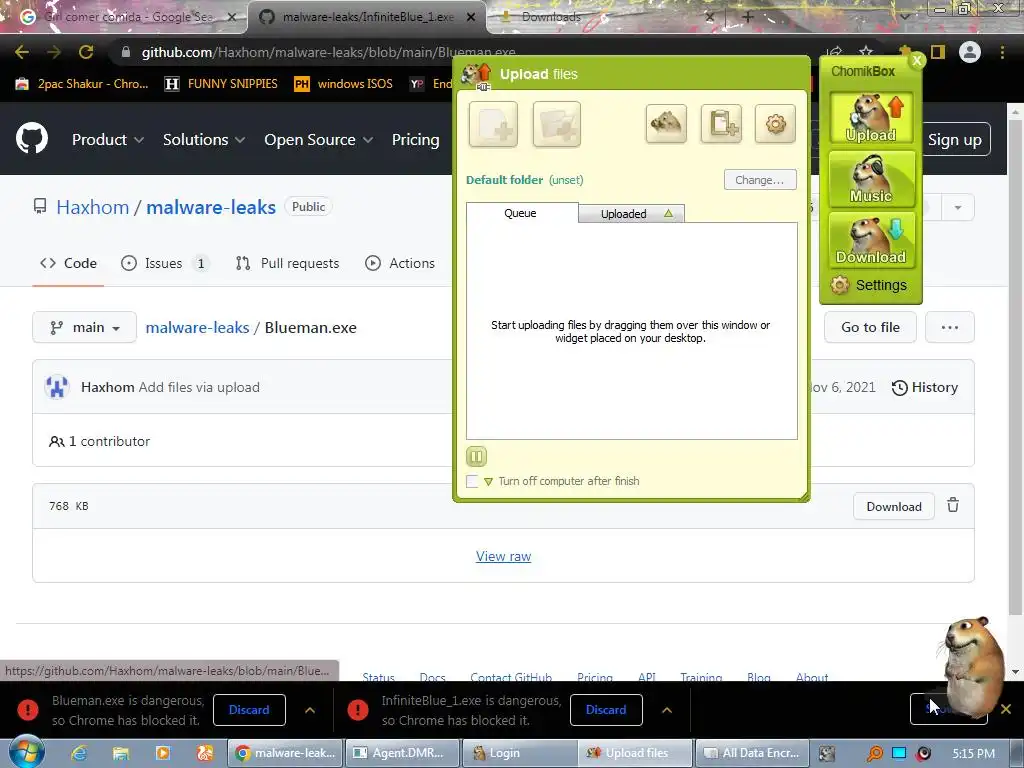Close the downloads bar with the X
Viewport: 1024px width, 768px height.
[x=1006, y=709]
